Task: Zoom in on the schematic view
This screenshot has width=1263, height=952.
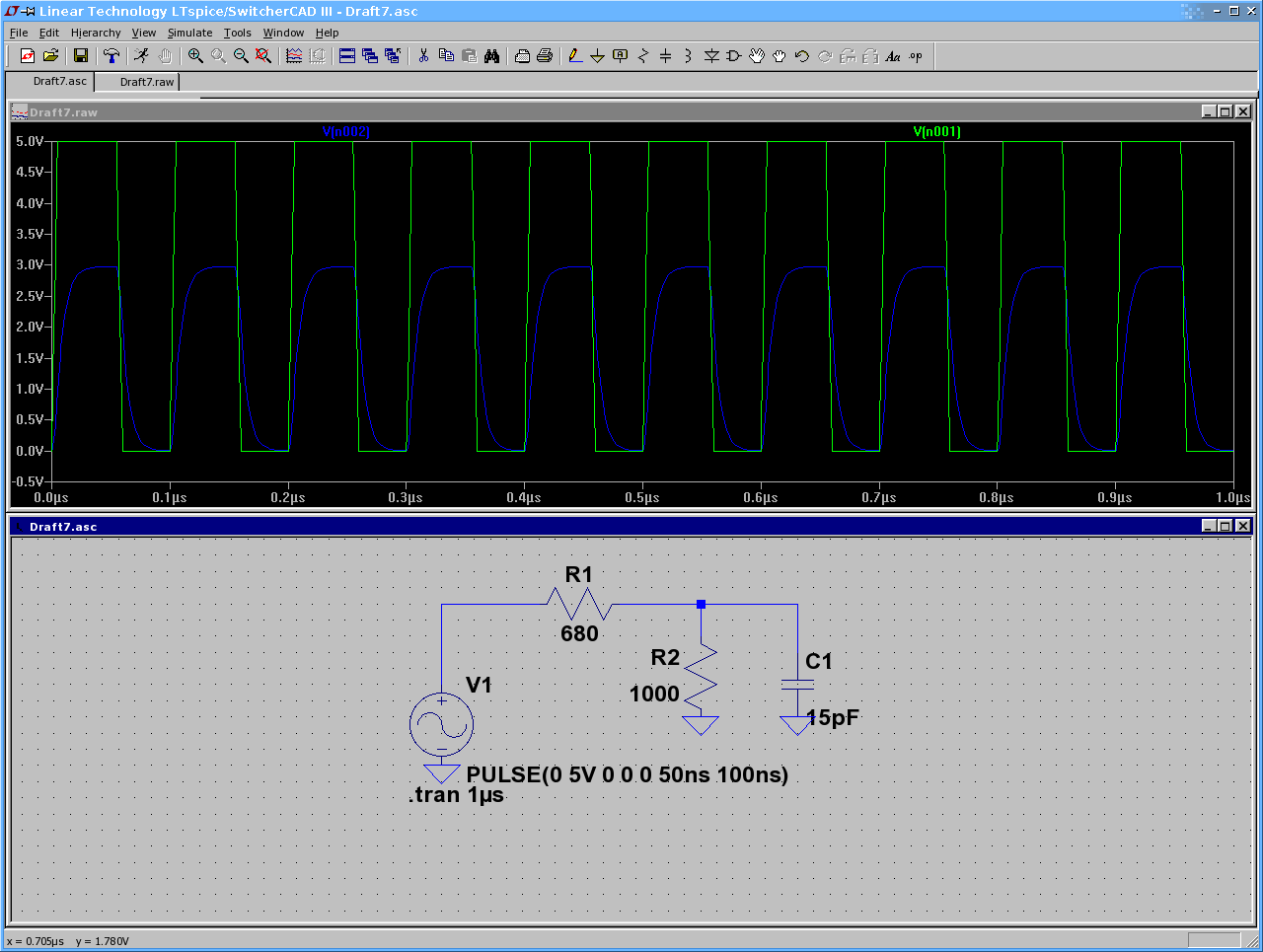Action: pyautogui.click(x=195, y=55)
